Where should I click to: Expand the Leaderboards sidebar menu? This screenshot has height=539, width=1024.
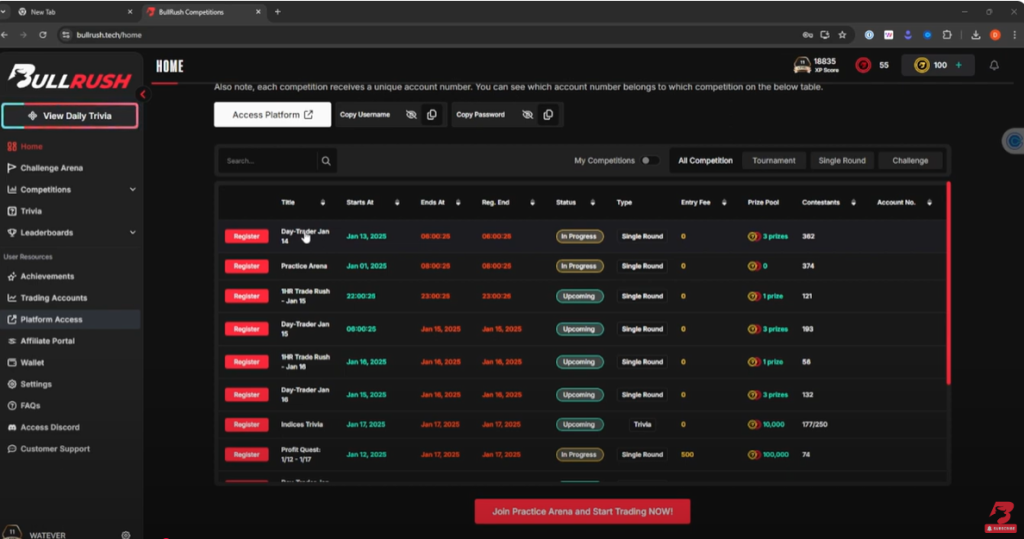pos(133,233)
